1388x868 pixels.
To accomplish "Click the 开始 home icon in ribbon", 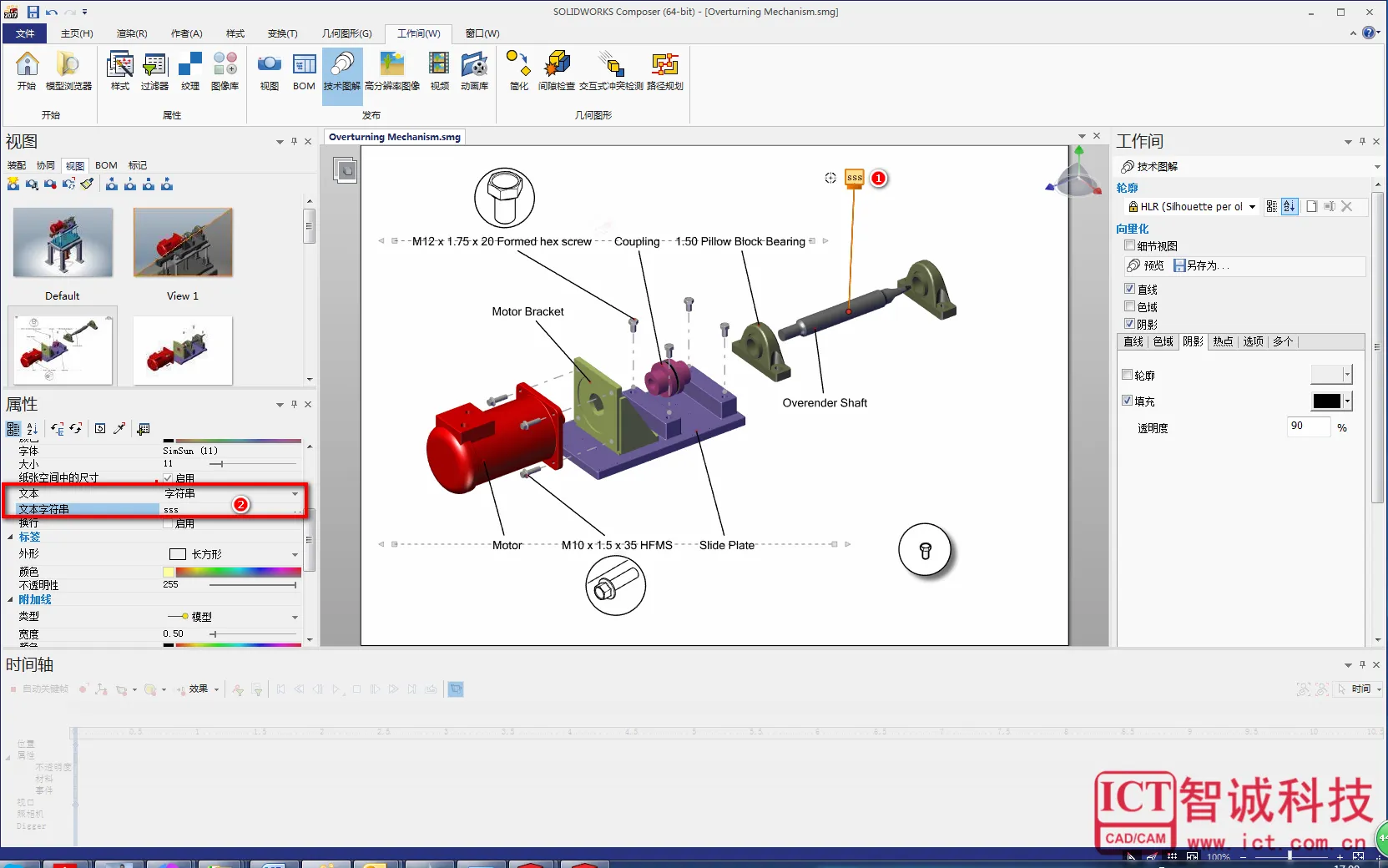I will (x=27, y=70).
